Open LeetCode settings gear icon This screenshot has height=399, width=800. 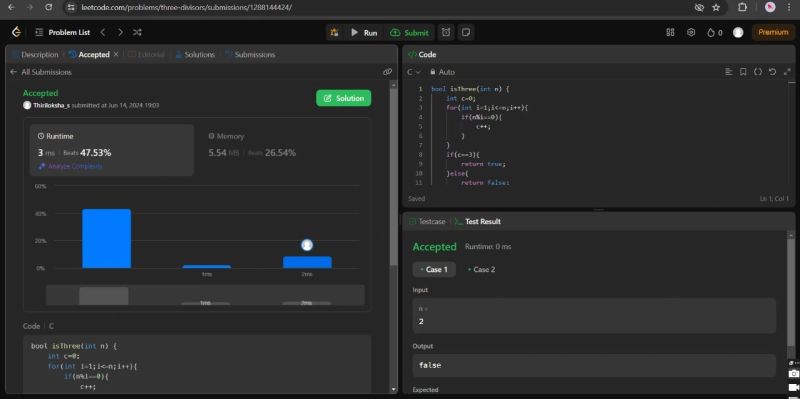pos(691,32)
